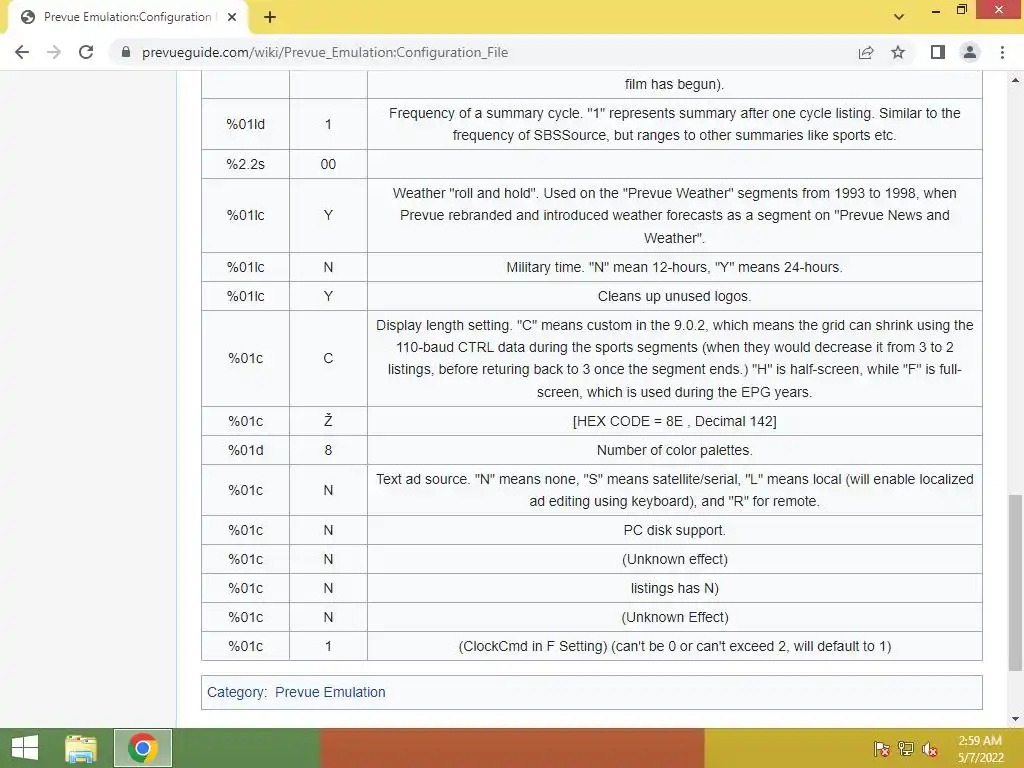Click the scrollbar down arrow

point(1015,719)
